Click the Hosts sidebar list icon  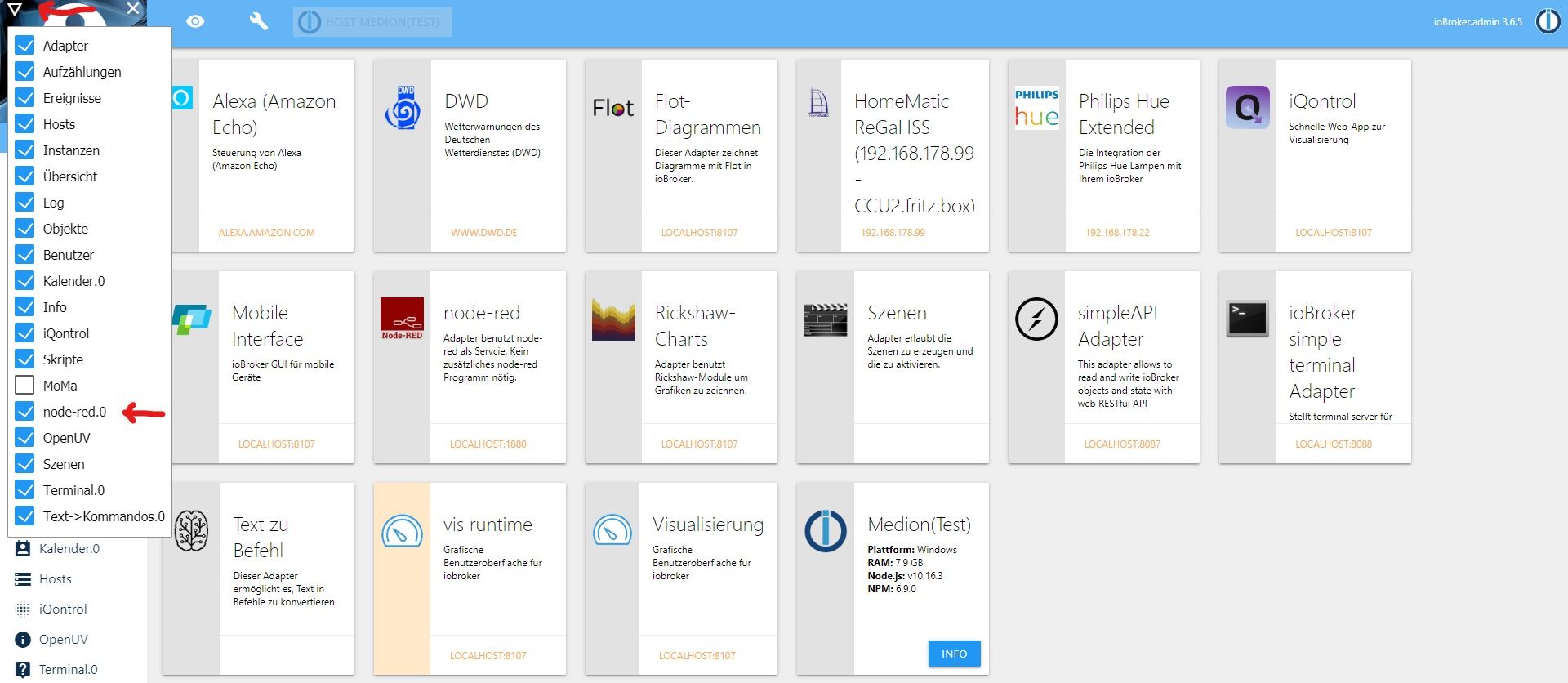23,579
